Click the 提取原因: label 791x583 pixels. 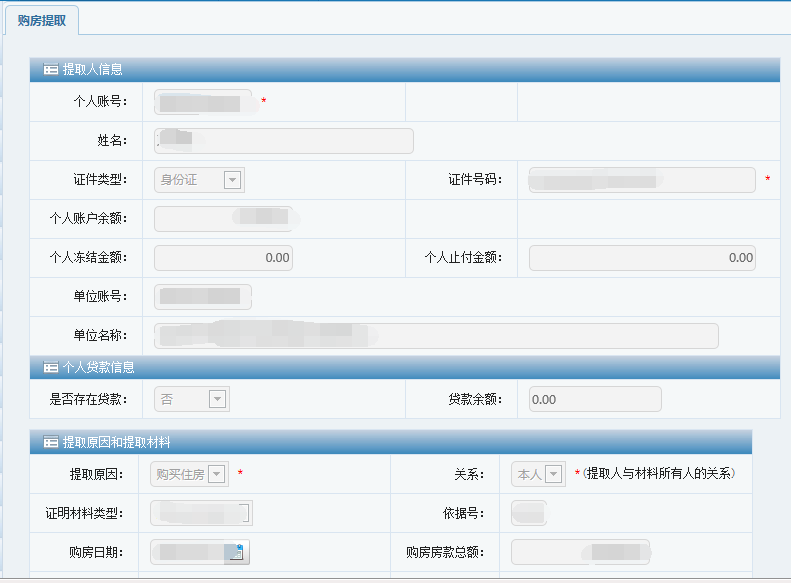[x=96, y=474]
